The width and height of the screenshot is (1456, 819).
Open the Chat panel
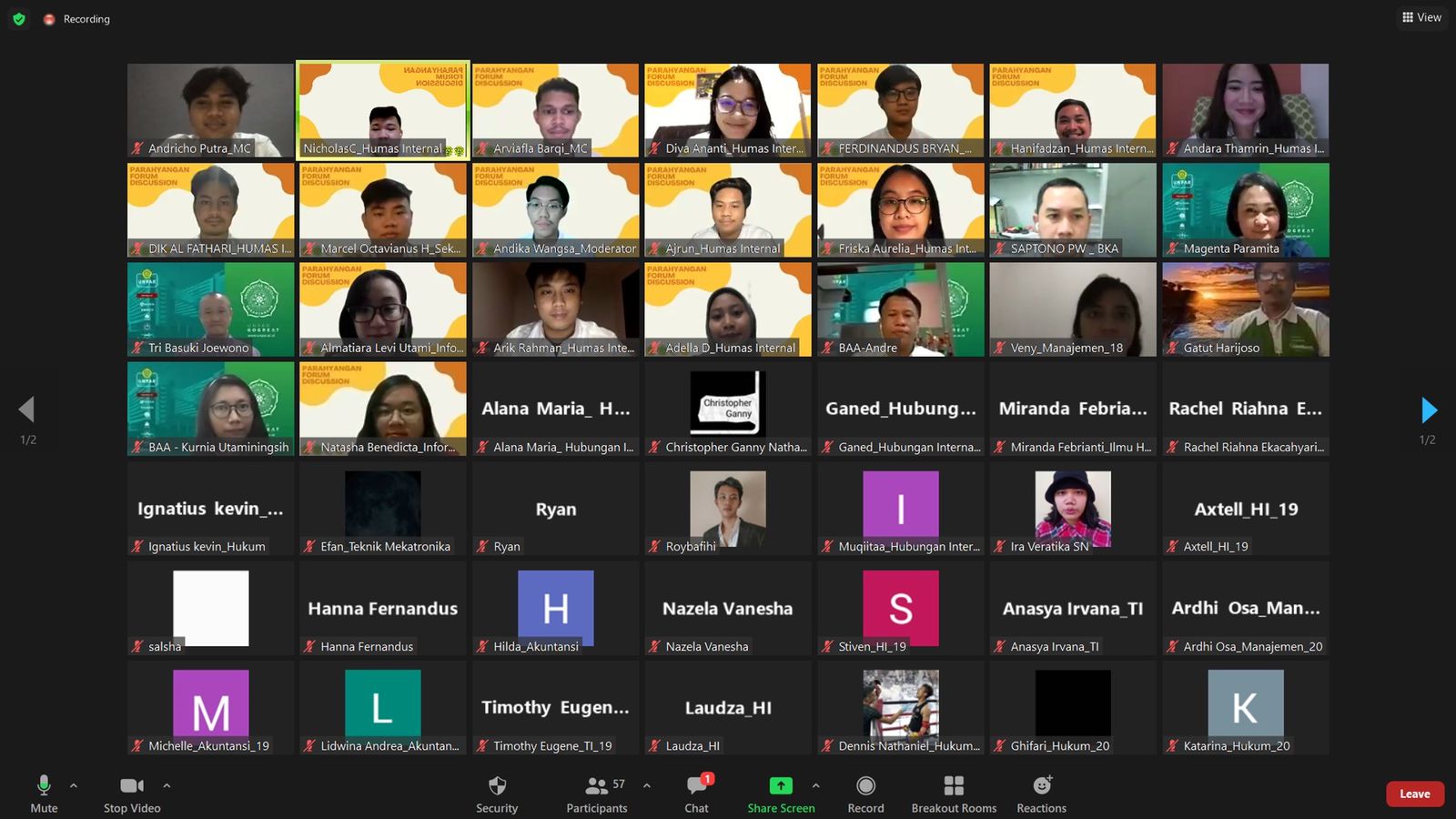click(697, 793)
